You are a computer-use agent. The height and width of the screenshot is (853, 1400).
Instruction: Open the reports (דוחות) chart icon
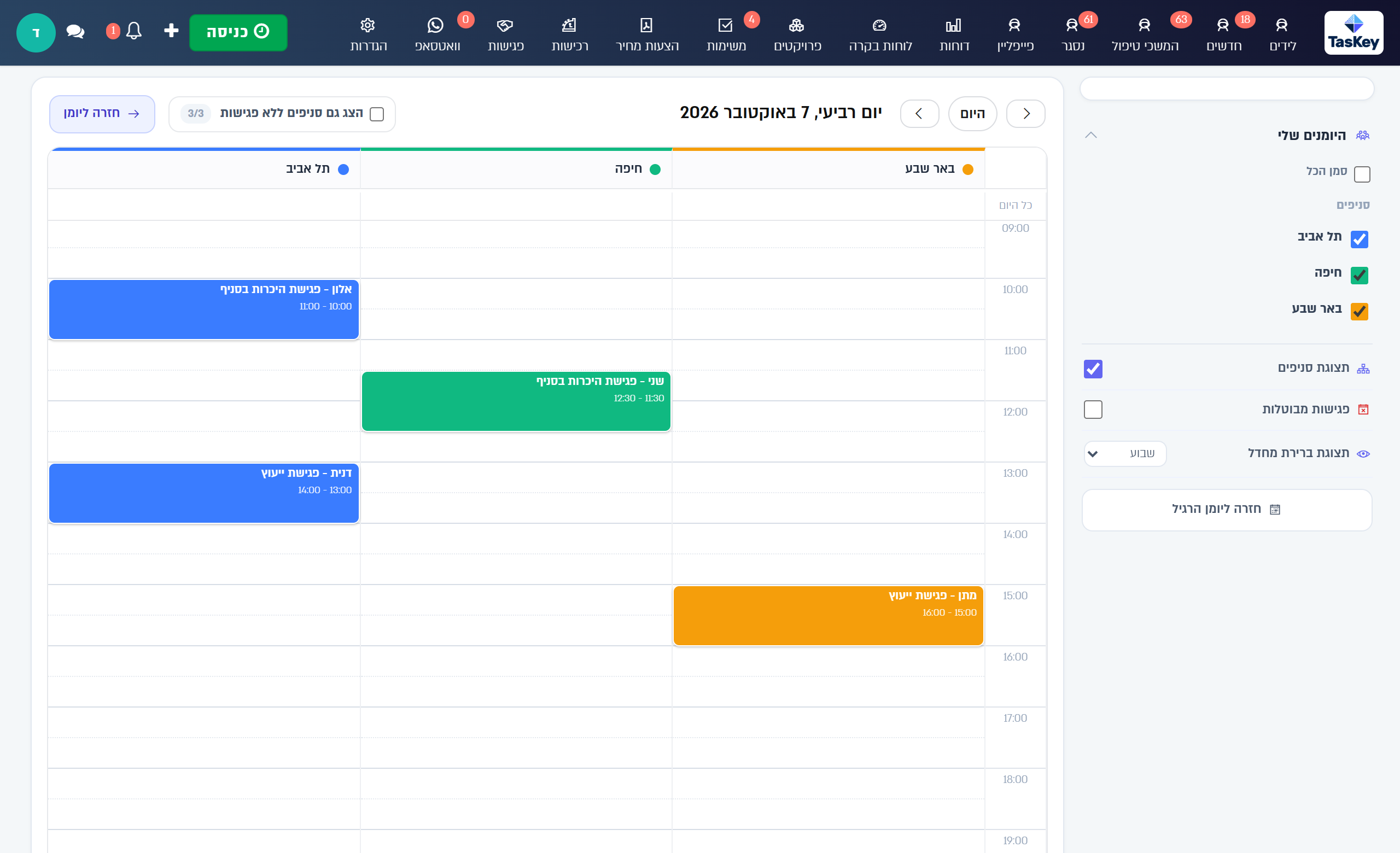[x=953, y=25]
